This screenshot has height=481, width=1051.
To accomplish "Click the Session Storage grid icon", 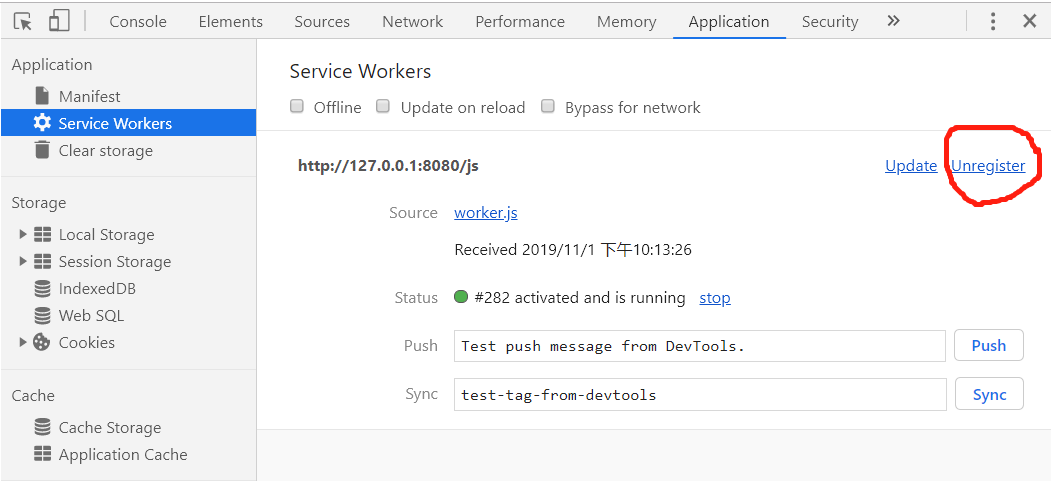I will pos(42,261).
